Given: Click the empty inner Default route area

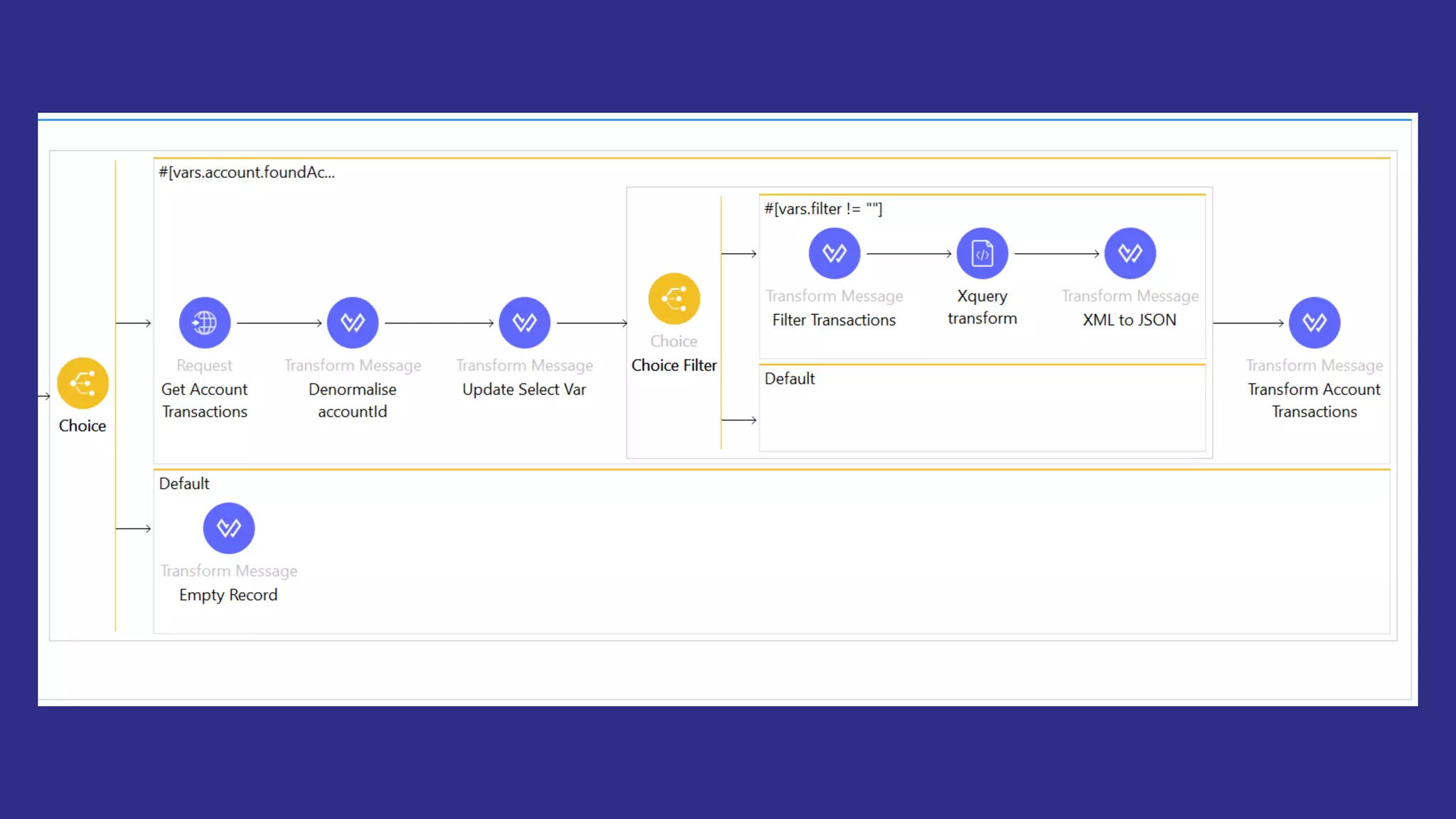Looking at the screenshot, I should pos(981,419).
